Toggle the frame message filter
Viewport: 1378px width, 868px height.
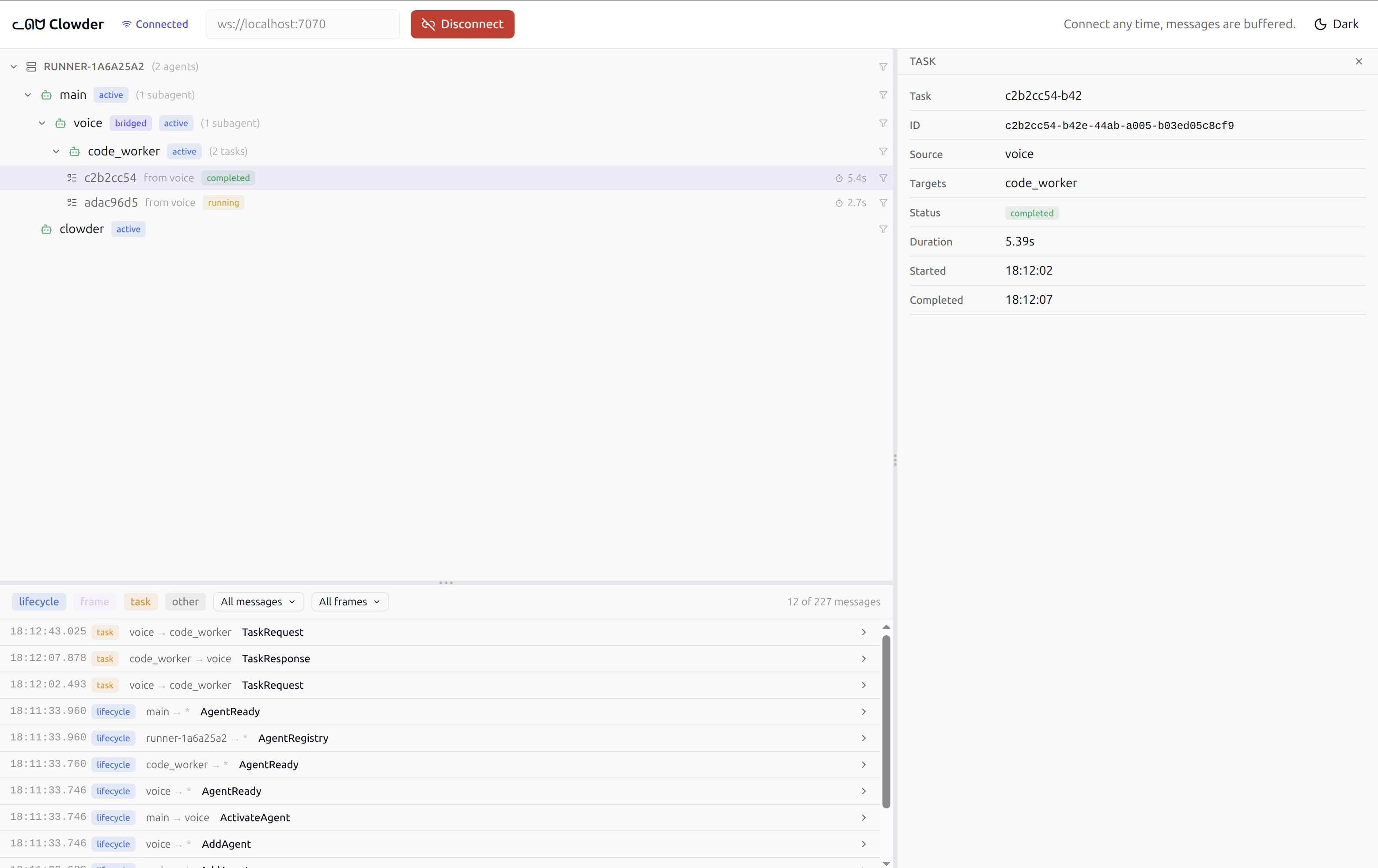[95, 601]
